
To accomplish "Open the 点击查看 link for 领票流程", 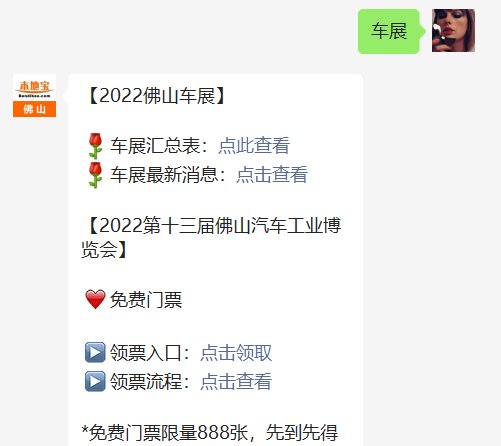I will point(236,381).
